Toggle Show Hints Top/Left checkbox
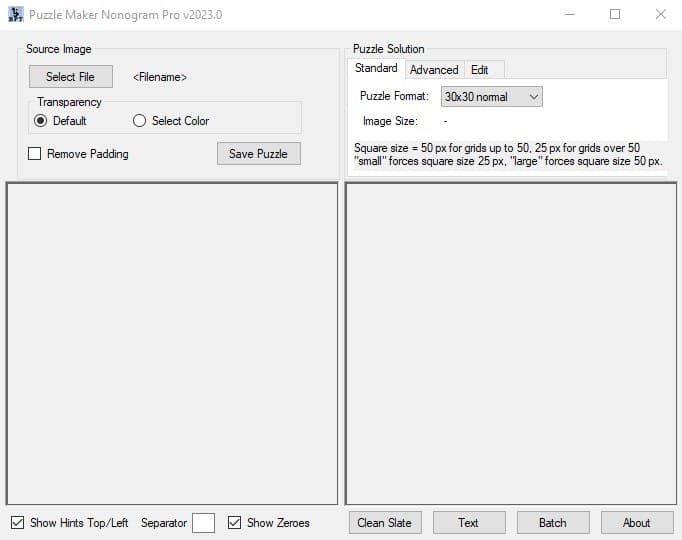The width and height of the screenshot is (682, 540). coord(17,523)
